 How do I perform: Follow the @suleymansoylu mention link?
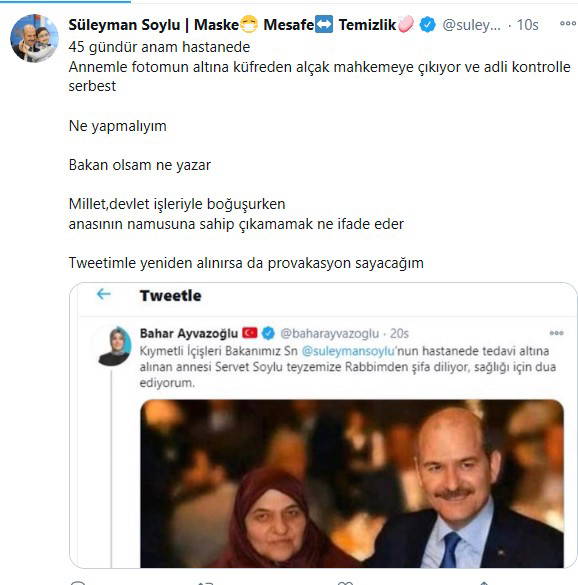coord(348,351)
